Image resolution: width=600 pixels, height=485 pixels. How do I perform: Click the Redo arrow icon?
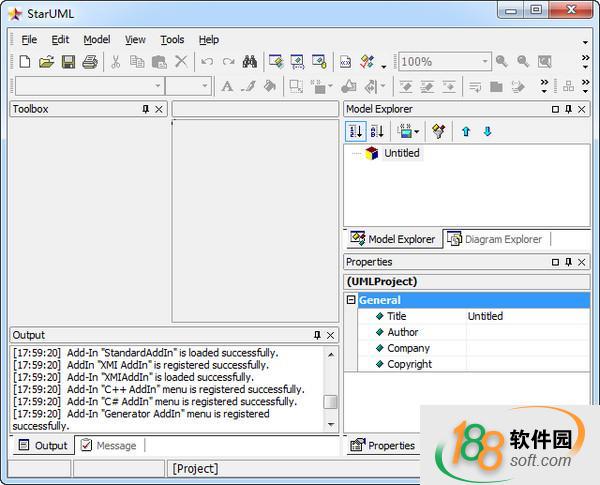coord(228,62)
